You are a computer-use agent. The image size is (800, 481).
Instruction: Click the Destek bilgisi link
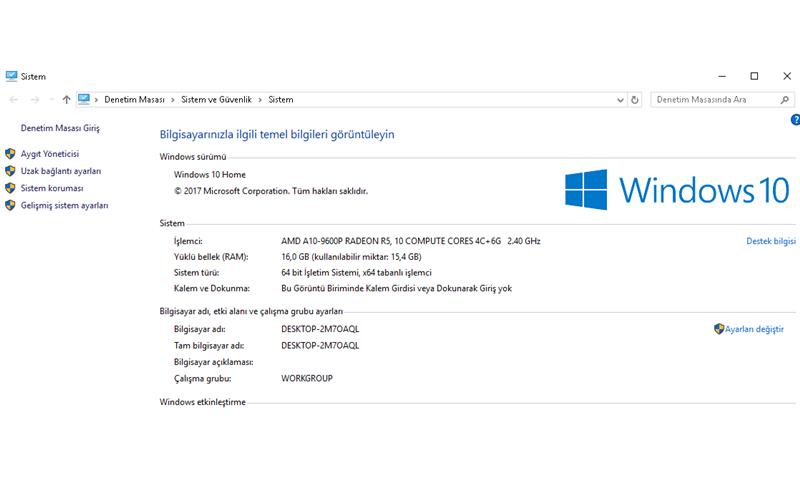[770, 241]
